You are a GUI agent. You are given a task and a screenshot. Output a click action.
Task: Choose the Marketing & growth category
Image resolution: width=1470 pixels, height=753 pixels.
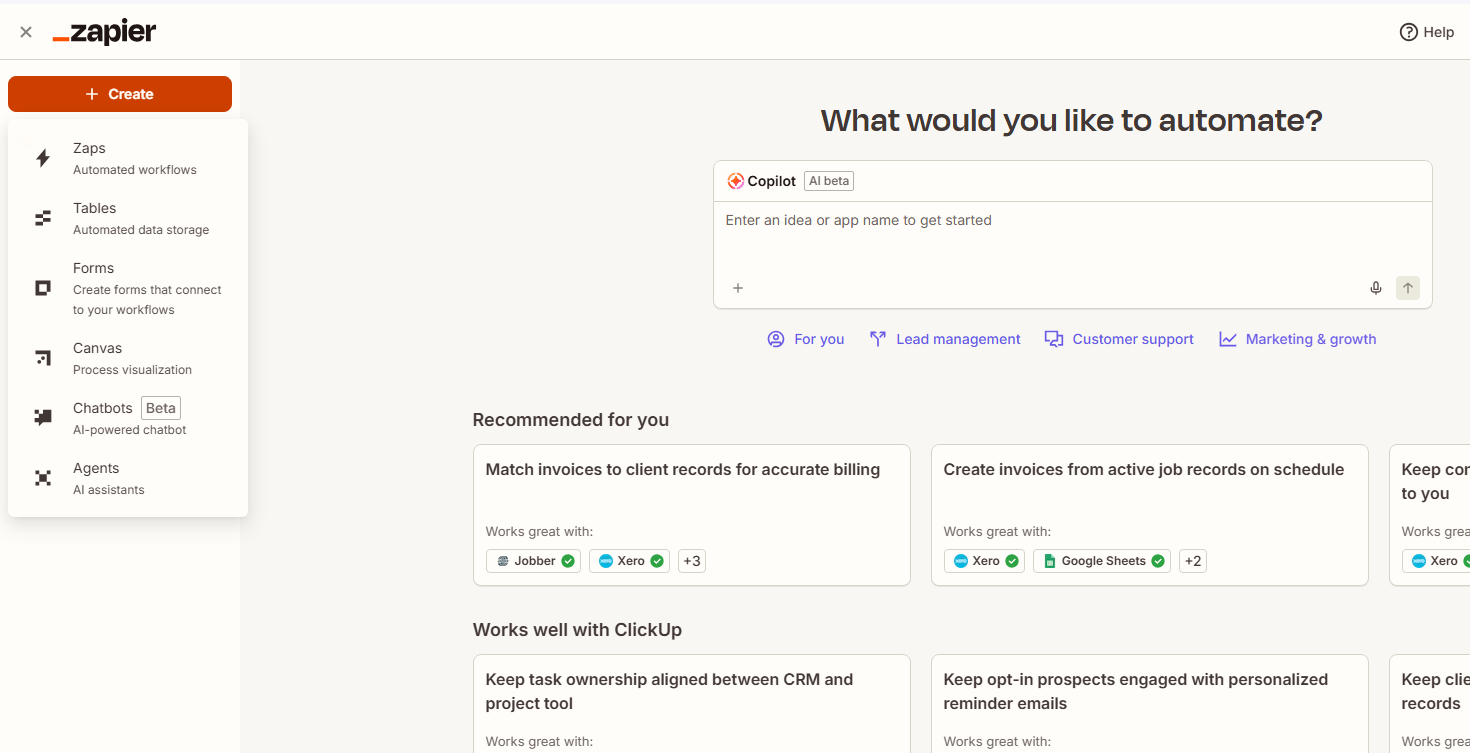point(1298,339)
